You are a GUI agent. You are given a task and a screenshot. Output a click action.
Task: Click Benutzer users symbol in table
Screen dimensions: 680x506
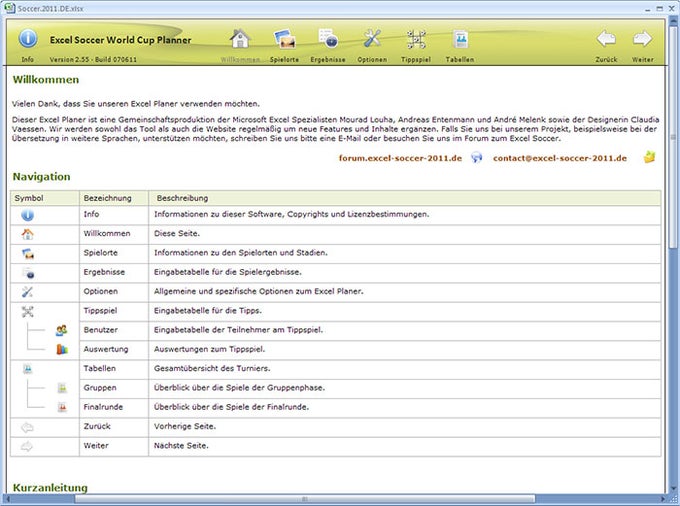62,330
